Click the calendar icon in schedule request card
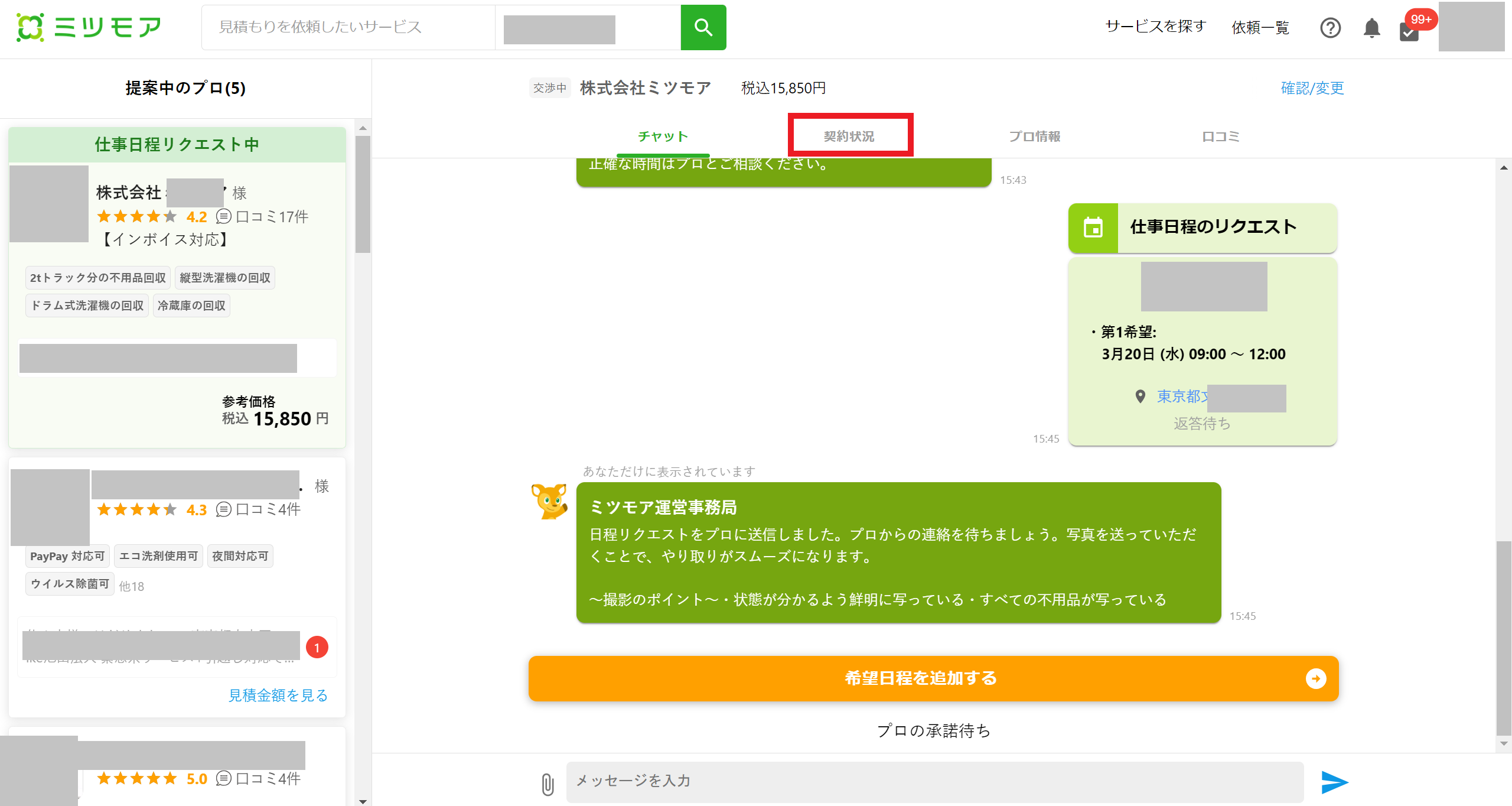 point(1093,227)
